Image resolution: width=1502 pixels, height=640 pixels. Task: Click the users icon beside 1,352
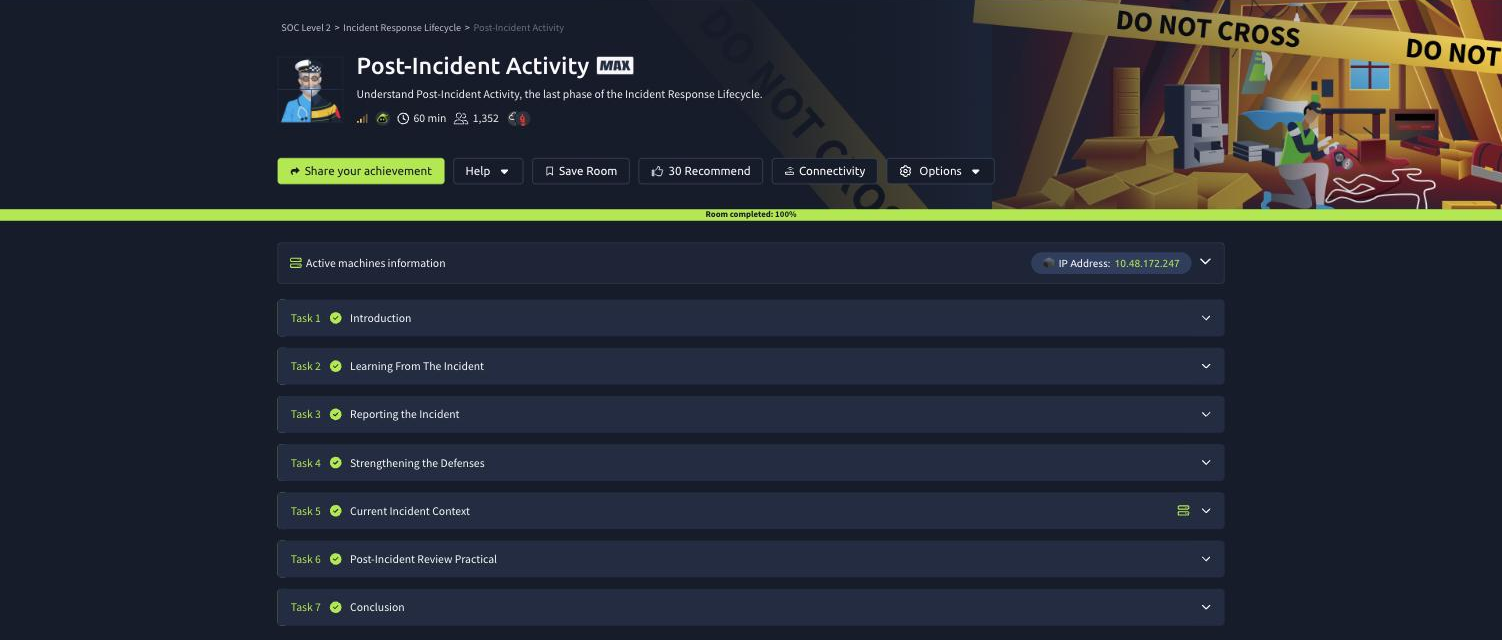click(x=461, y=118)
